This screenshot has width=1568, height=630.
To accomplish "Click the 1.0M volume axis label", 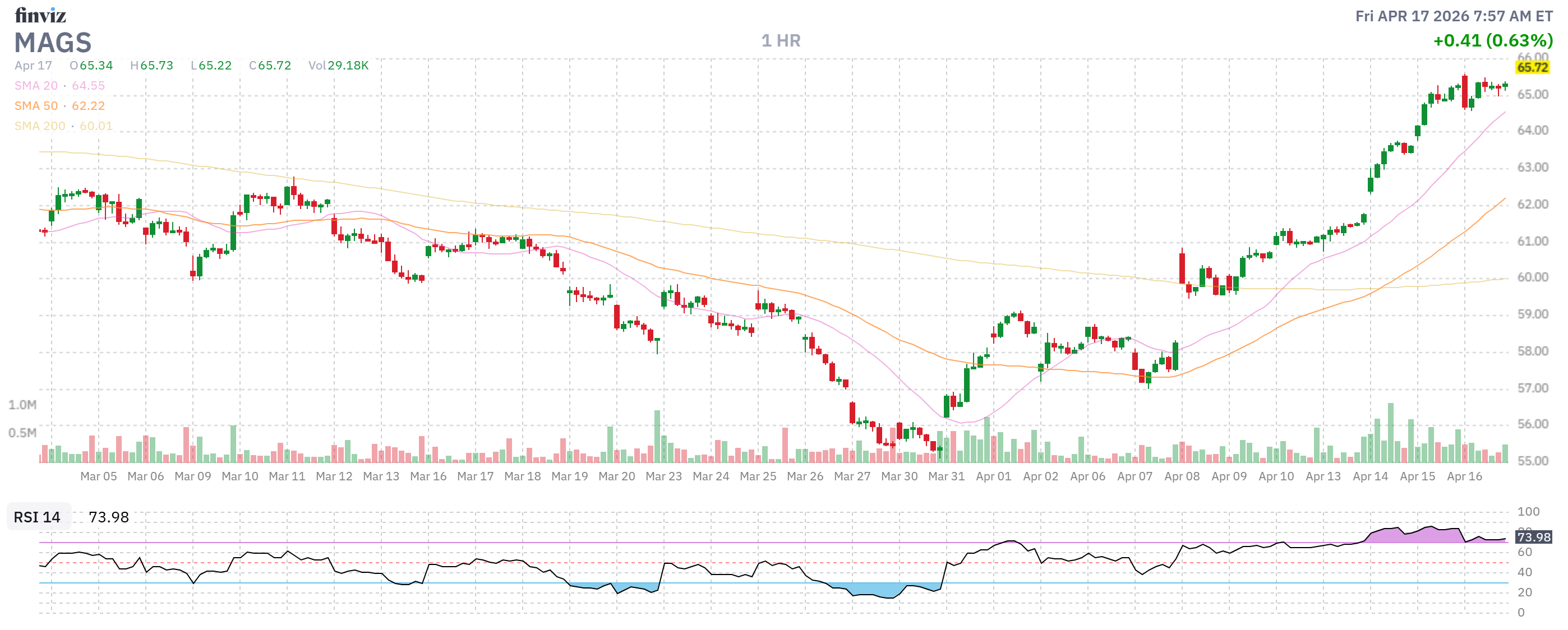I will point(22,405).
